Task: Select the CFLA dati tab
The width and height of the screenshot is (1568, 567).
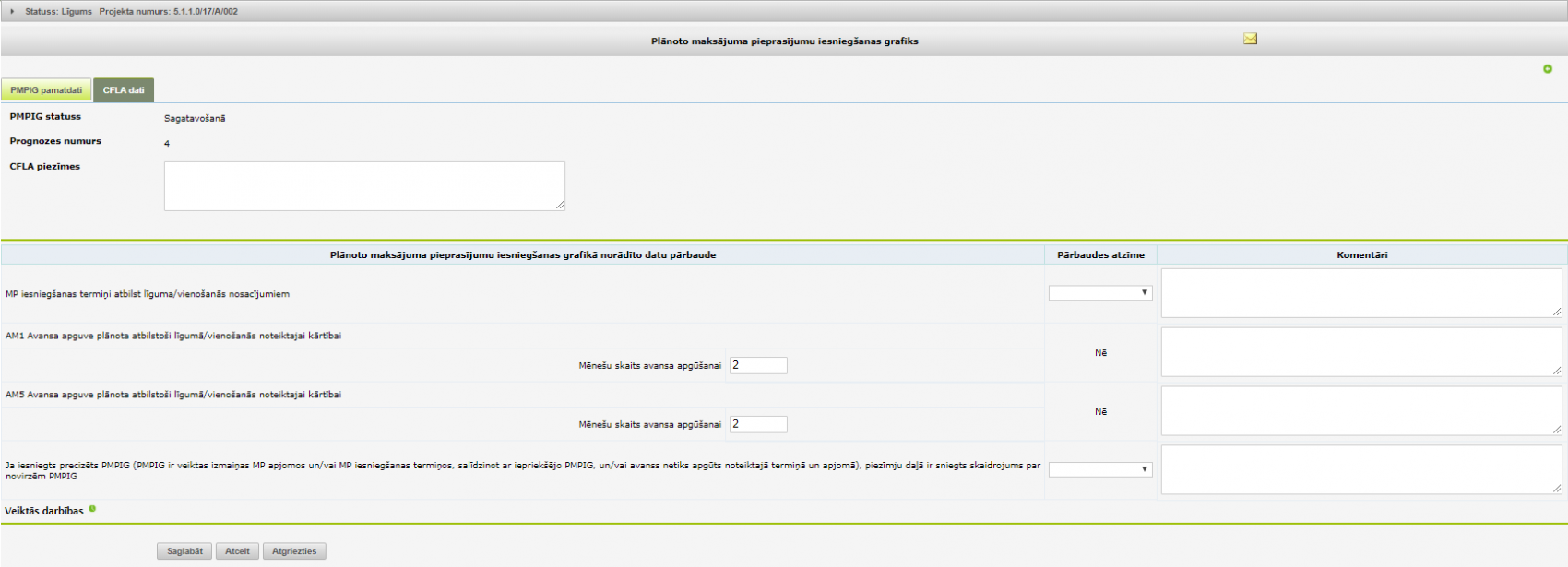Action: [x=124, y=90]
